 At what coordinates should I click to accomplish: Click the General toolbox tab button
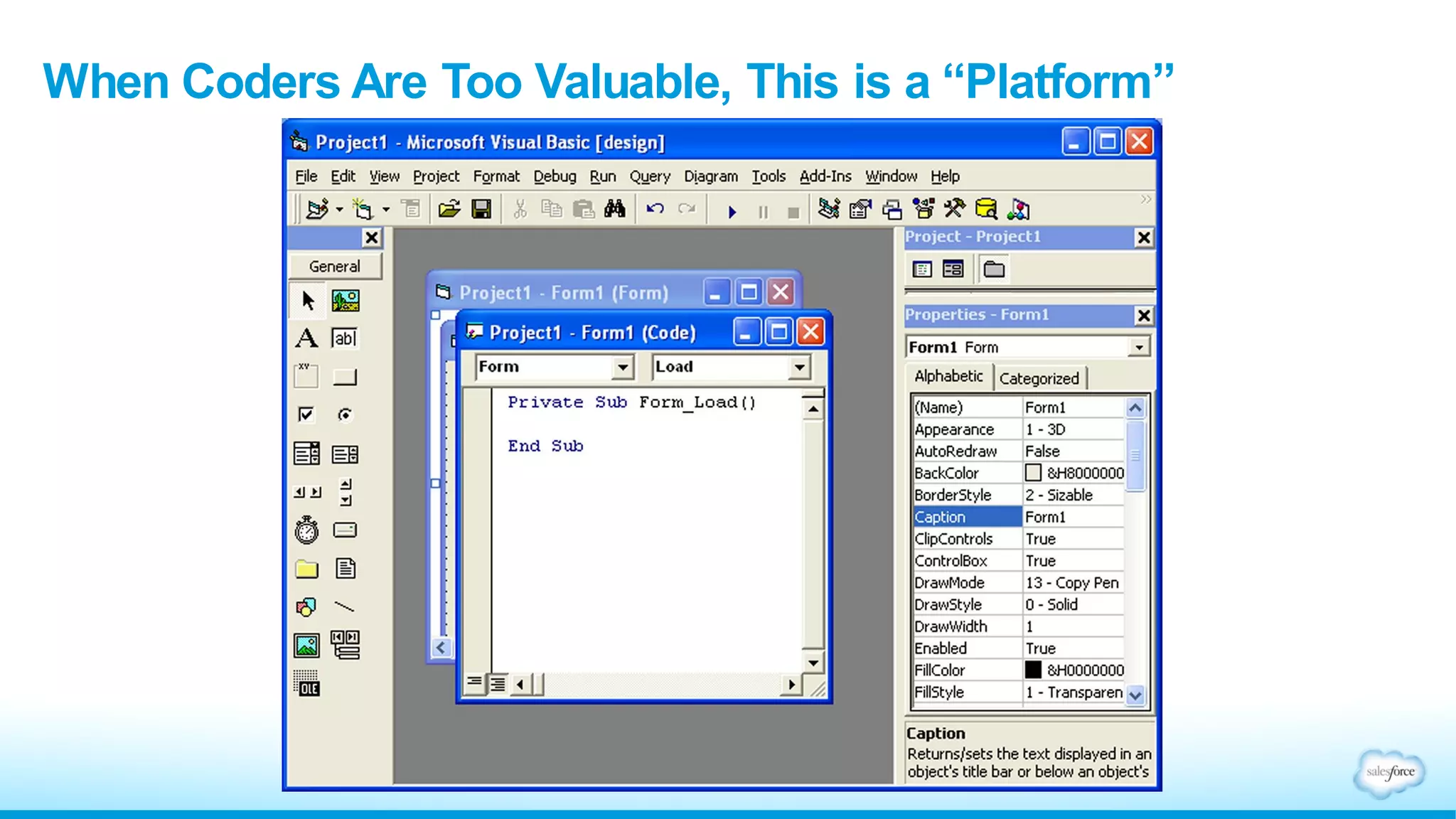point(334,267)
